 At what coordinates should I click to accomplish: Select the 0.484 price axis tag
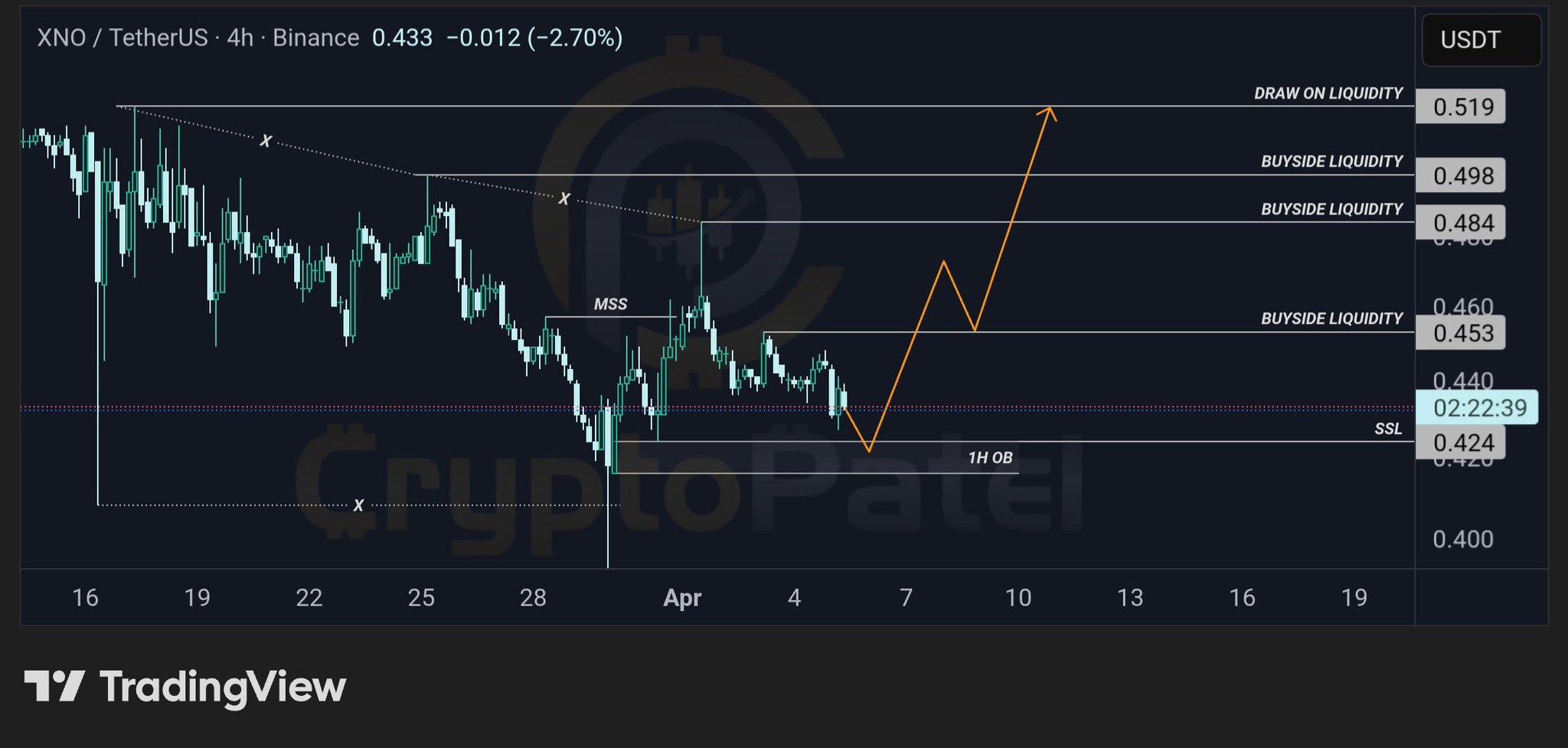click(x=1462, y=223)
